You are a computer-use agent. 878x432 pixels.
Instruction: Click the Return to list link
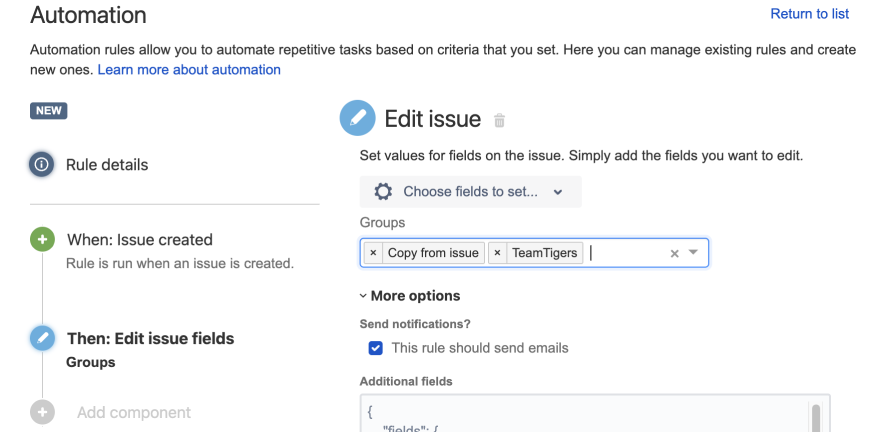809,14
